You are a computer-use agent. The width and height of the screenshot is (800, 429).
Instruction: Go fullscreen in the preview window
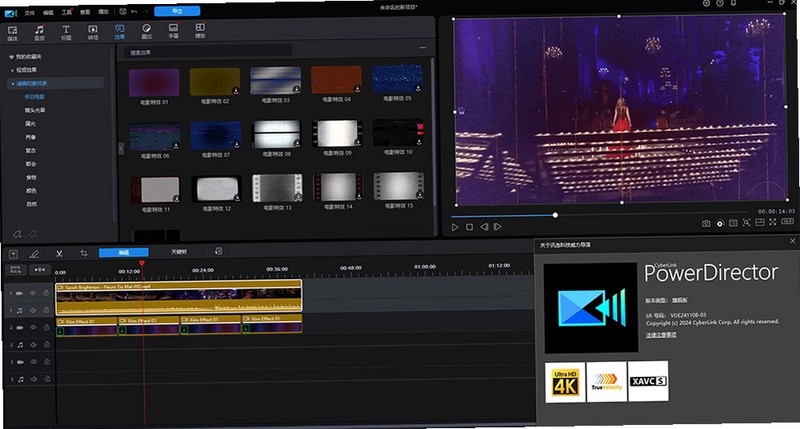click(772, 222)
